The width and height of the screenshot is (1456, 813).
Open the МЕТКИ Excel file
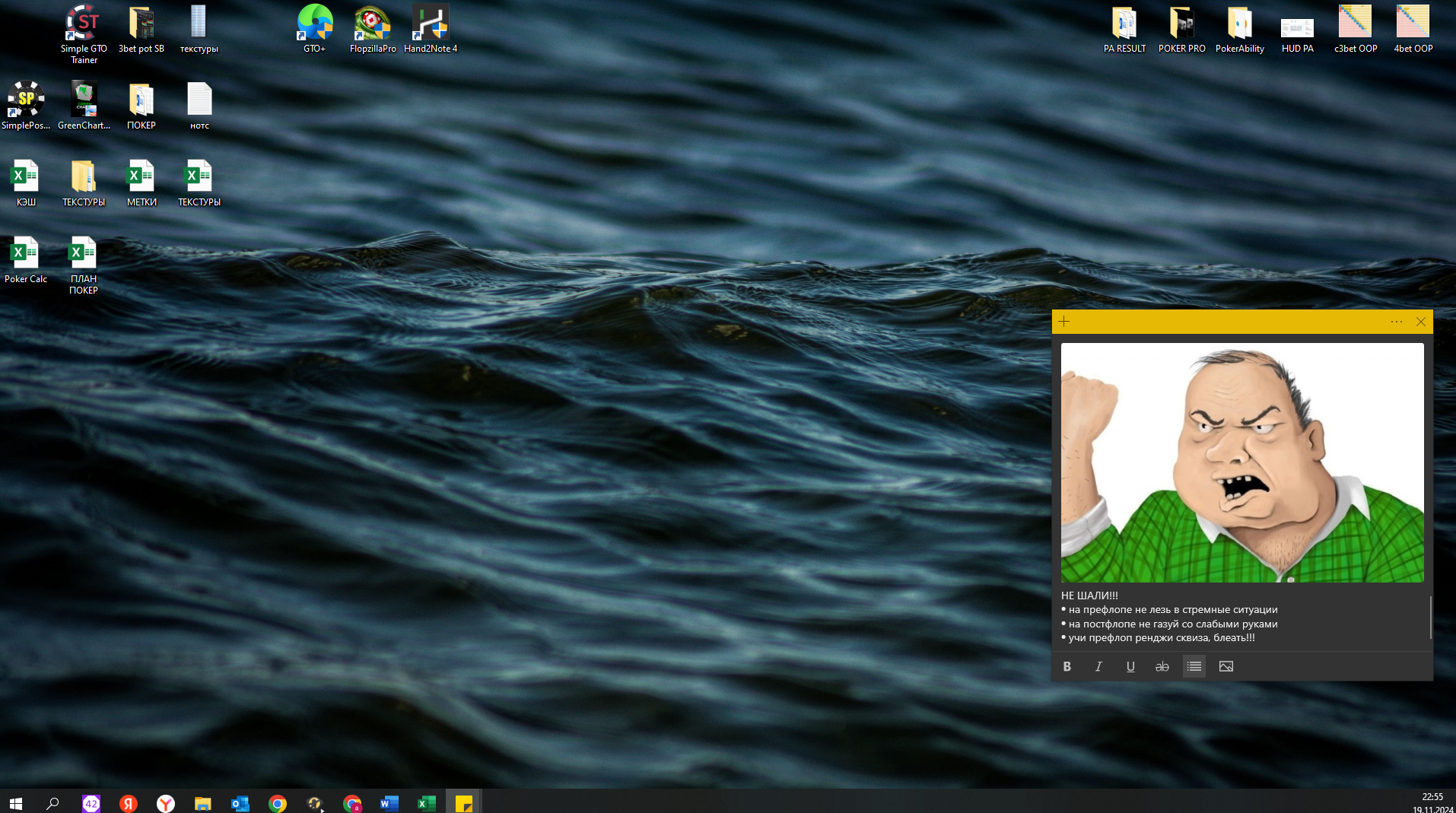click(141, 183)
